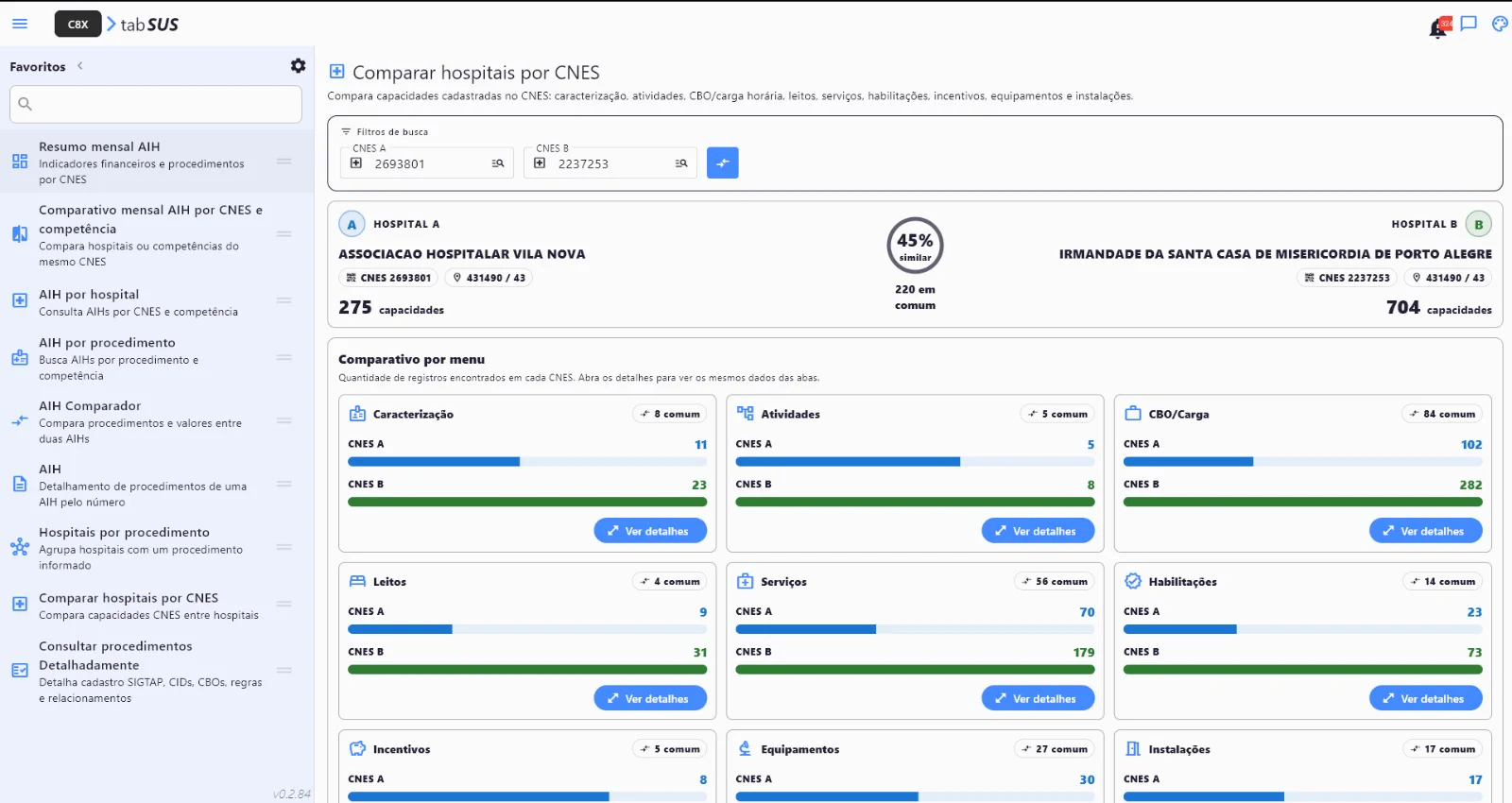The image size is (1512, 803).
Task: Click the Incentivos card icon
Action: [357, 748]
